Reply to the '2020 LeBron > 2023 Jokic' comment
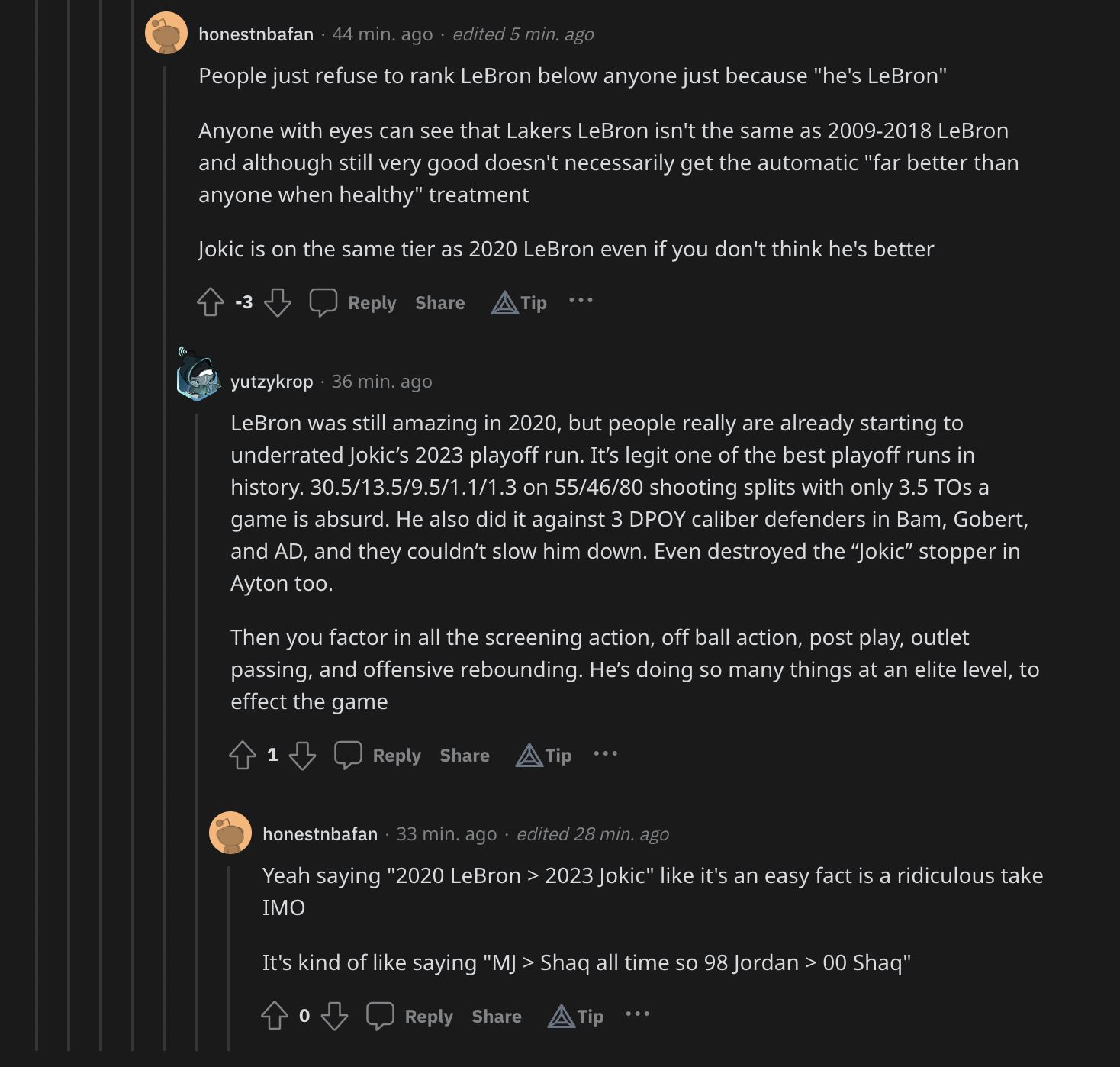Screen dimensions: 1120x1067 pyautogui.click(x=410, y=1016)
